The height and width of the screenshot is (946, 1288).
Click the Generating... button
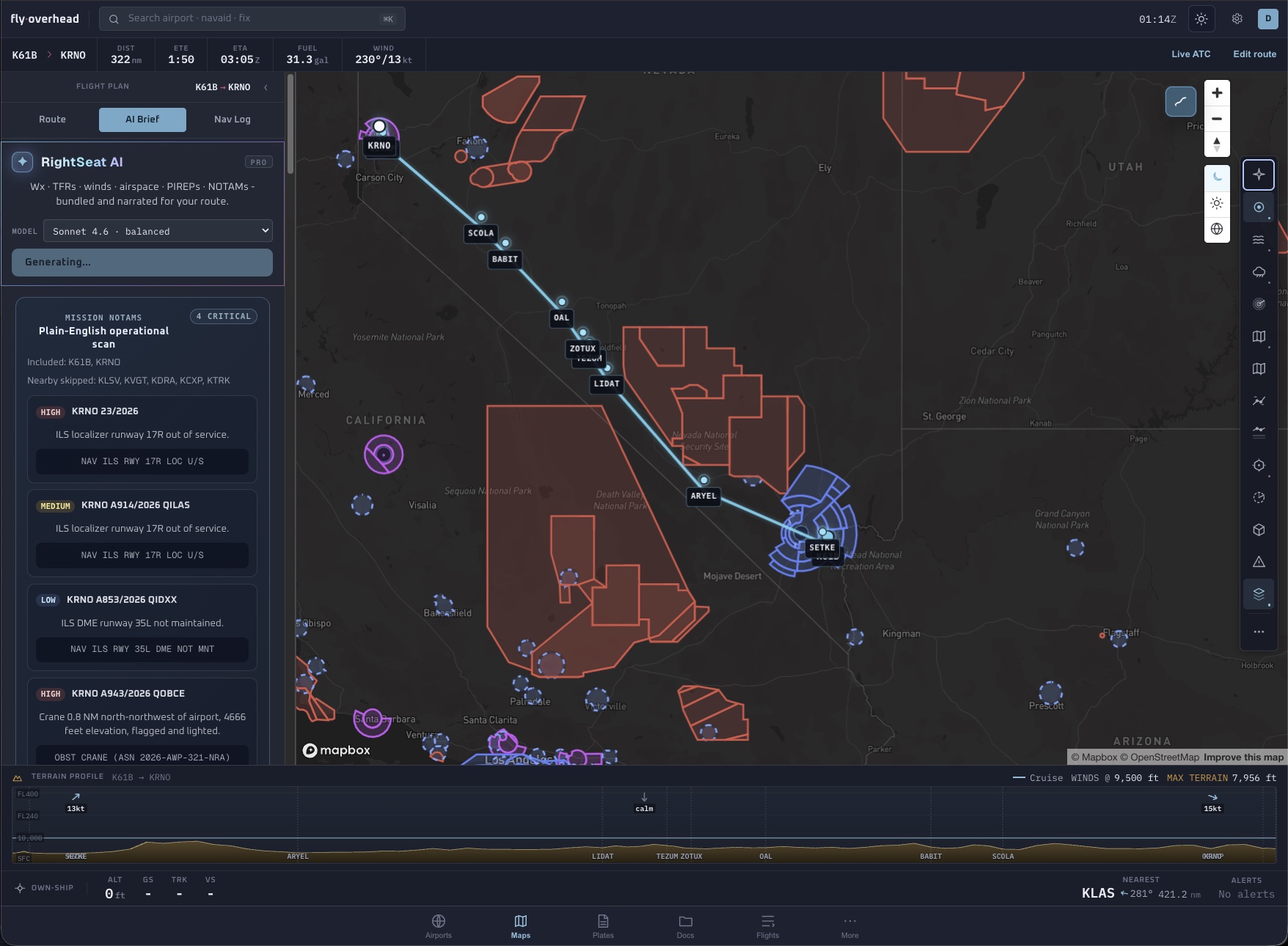[x=142, y=263]
